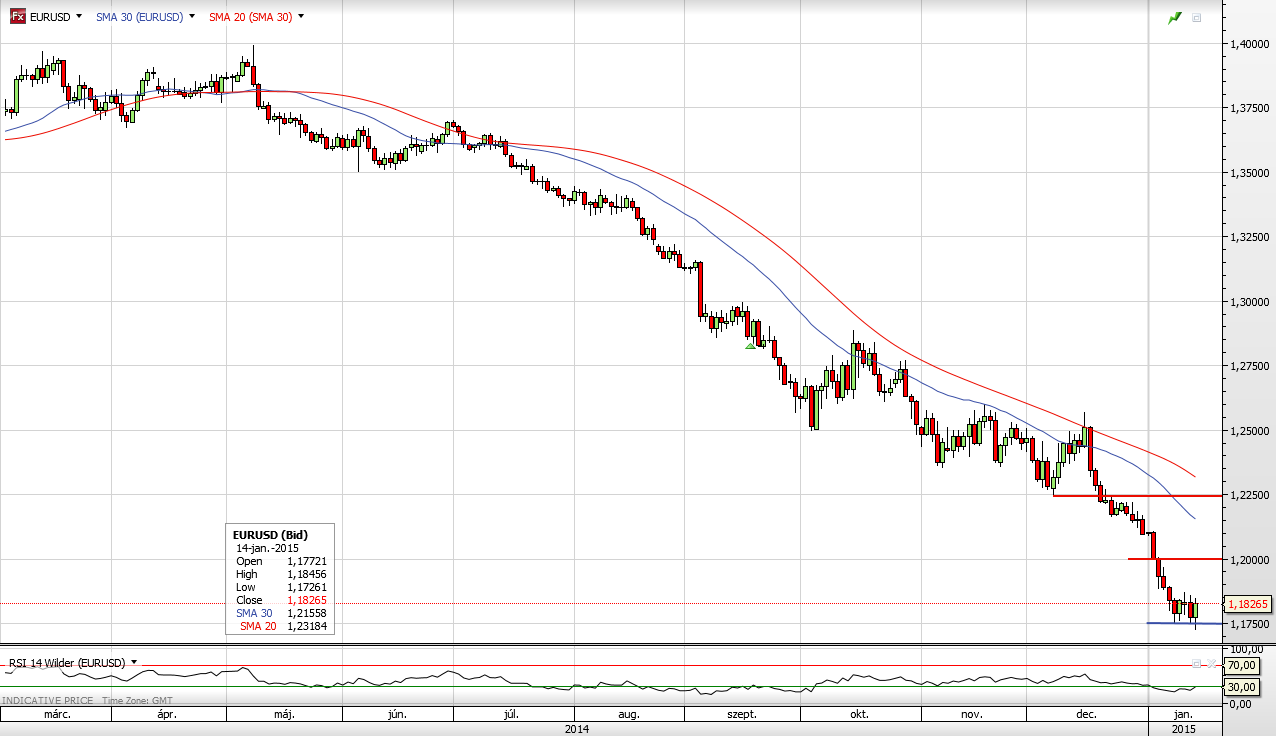The width and height of the screenshot is (1276, 736).
Task: Click the 1,37500 price axis label
Action: (x=1248, y=108)
